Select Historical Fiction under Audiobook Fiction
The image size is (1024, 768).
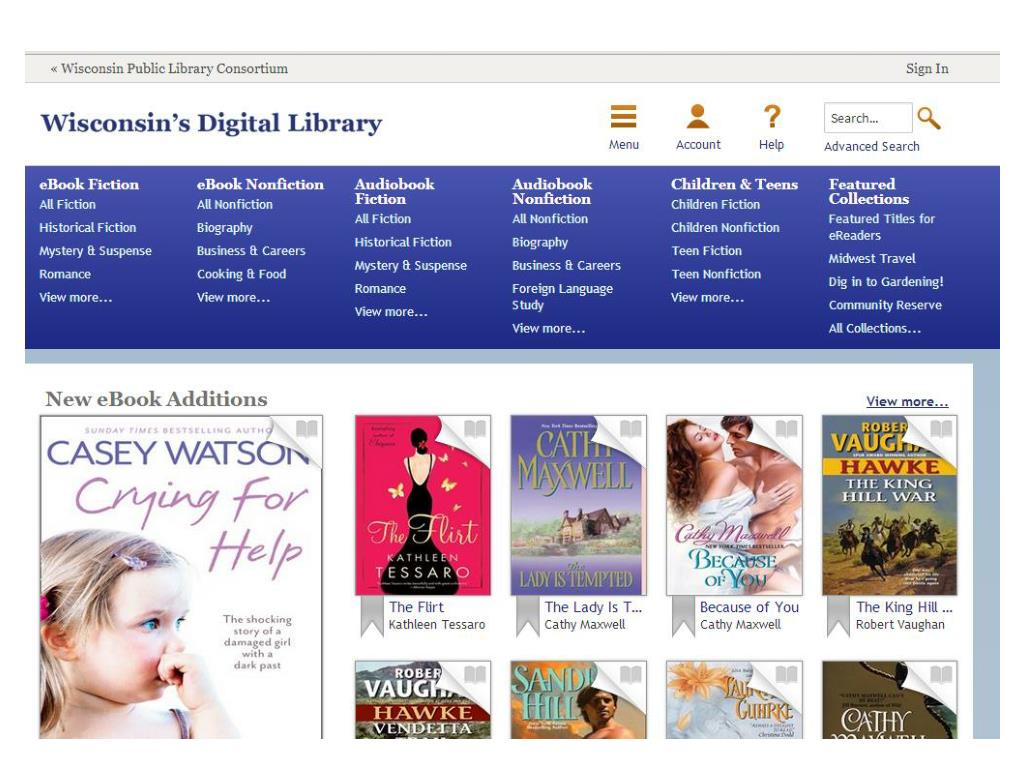403,242
